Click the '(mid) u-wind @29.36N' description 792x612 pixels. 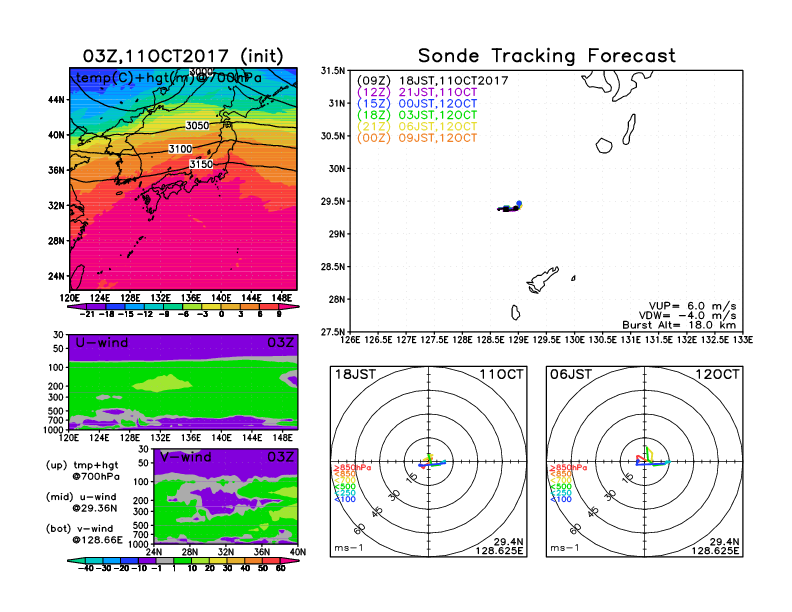coord(82,502)
